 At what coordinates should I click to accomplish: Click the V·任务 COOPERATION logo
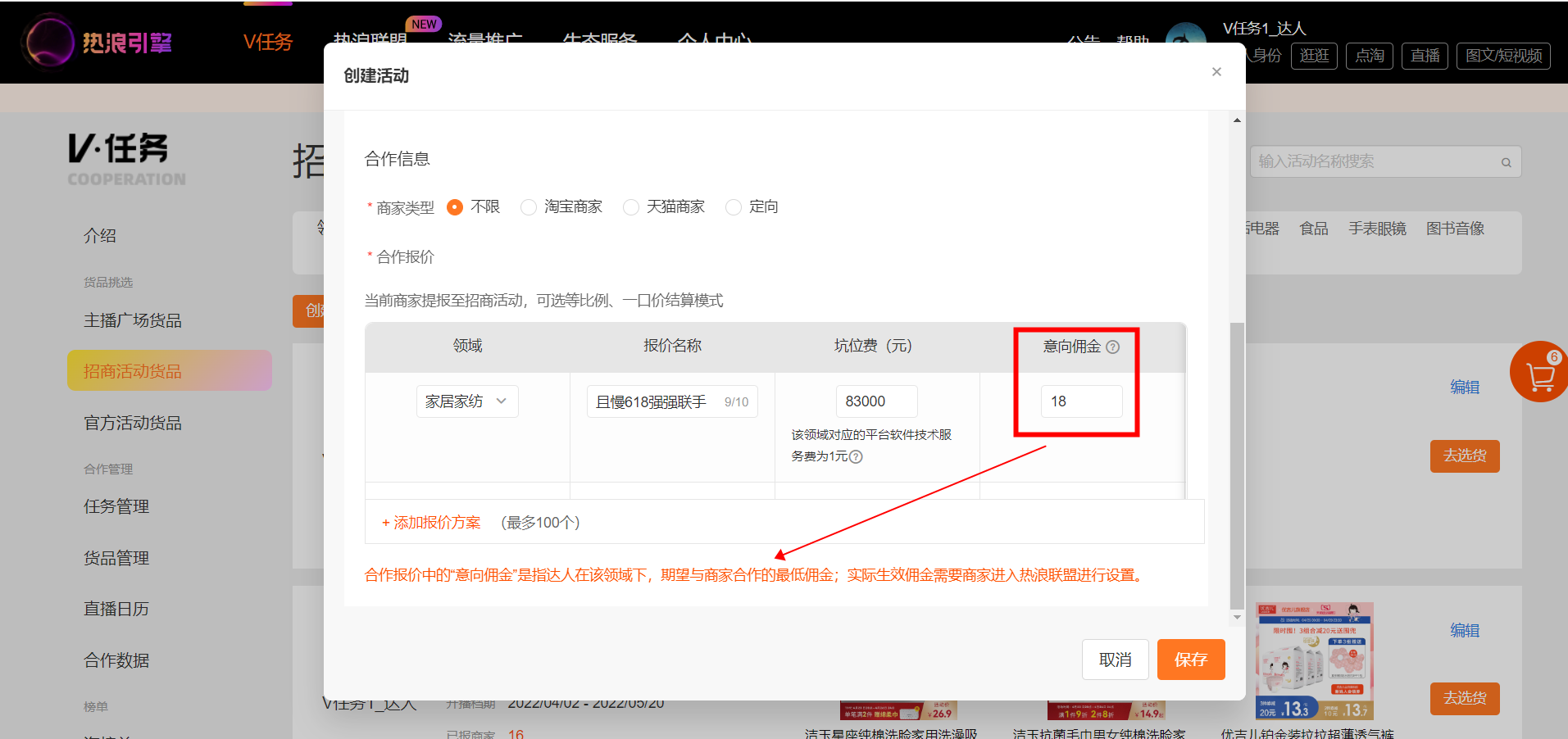click(127, 159)
